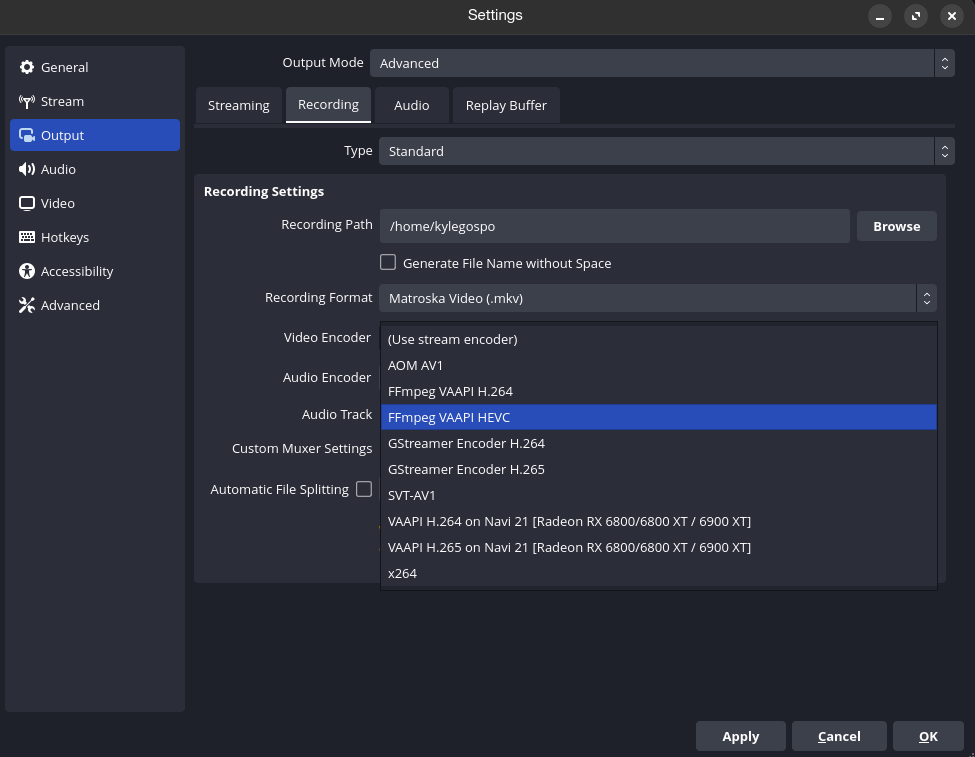Choose the x264 encoder option
This screenshot has width=975, height=757.
402,573
